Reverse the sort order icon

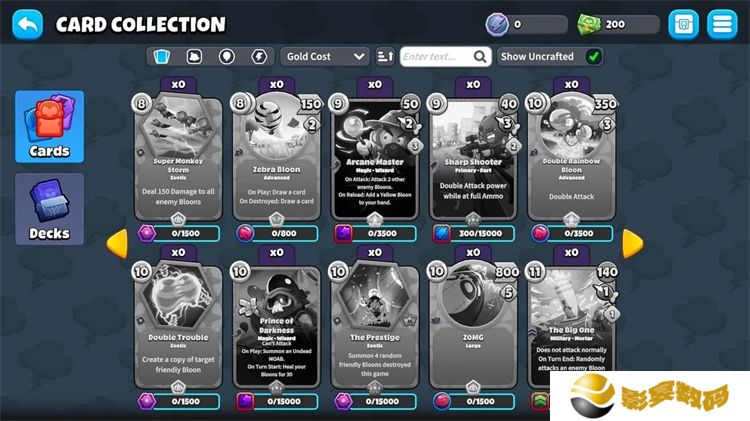(x=385, y=56)
